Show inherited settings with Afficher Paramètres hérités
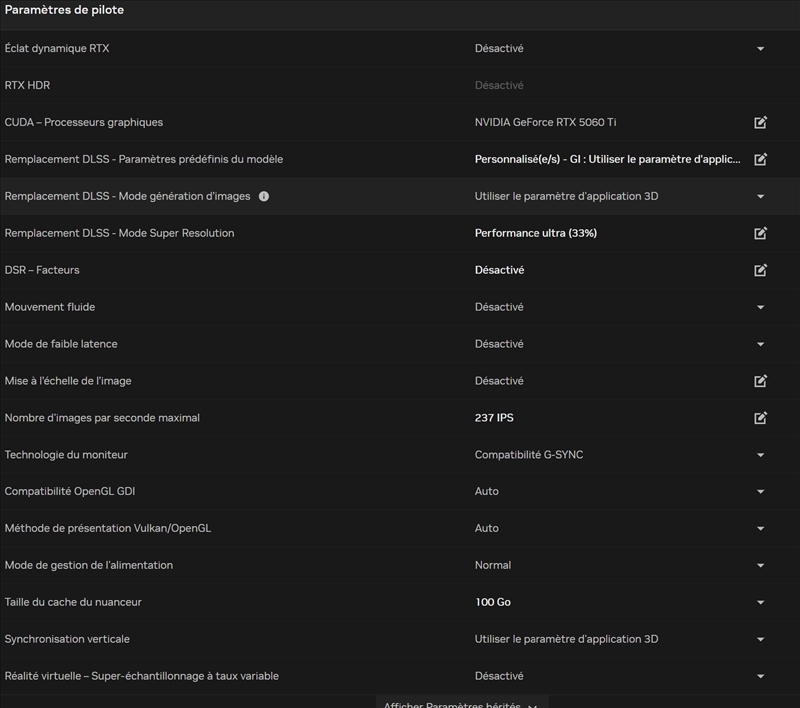Image resolution: width=800 pixels, height=708 pixels. coord(461,702)
